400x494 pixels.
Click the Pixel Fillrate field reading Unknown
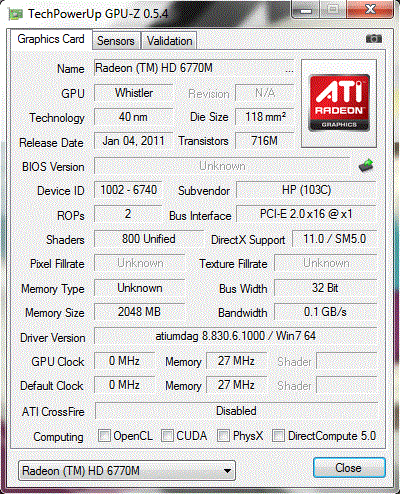coord(140,263)
